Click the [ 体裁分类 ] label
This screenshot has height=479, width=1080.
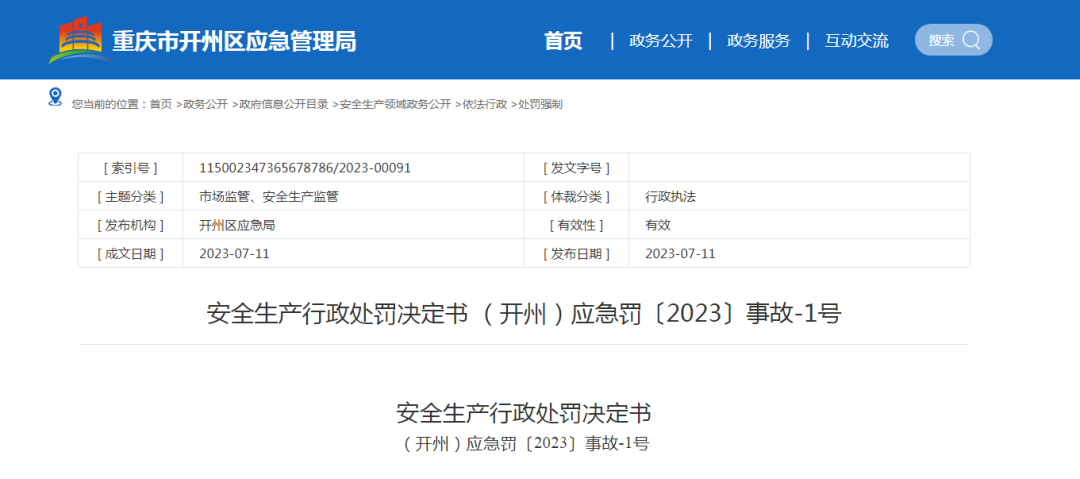(577, 196)
